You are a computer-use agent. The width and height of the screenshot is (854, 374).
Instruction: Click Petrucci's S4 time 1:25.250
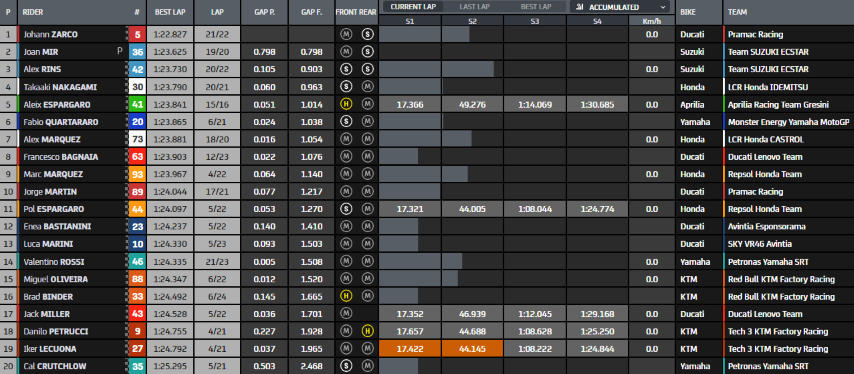point(597,331)
